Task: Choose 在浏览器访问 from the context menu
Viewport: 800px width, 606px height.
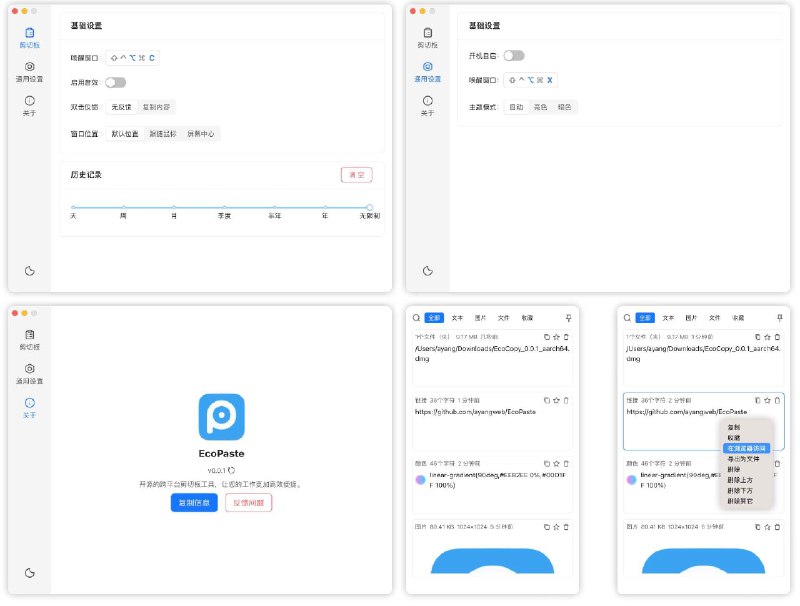Action: [747, 448]
